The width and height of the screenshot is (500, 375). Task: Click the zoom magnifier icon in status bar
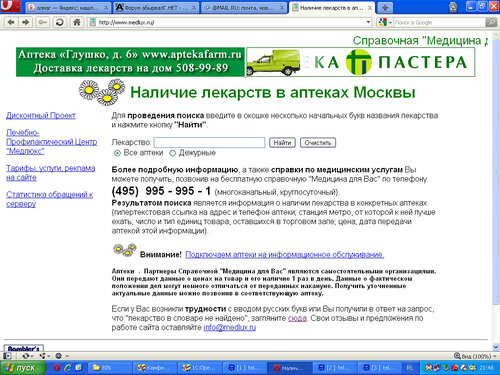(x=457, y=356)
